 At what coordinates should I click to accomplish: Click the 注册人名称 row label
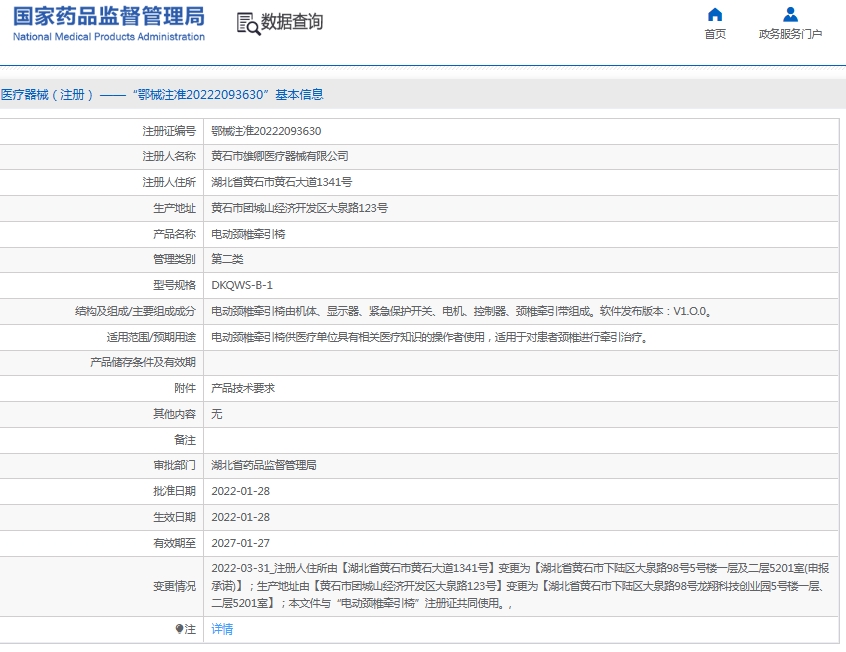coord(169,157)
